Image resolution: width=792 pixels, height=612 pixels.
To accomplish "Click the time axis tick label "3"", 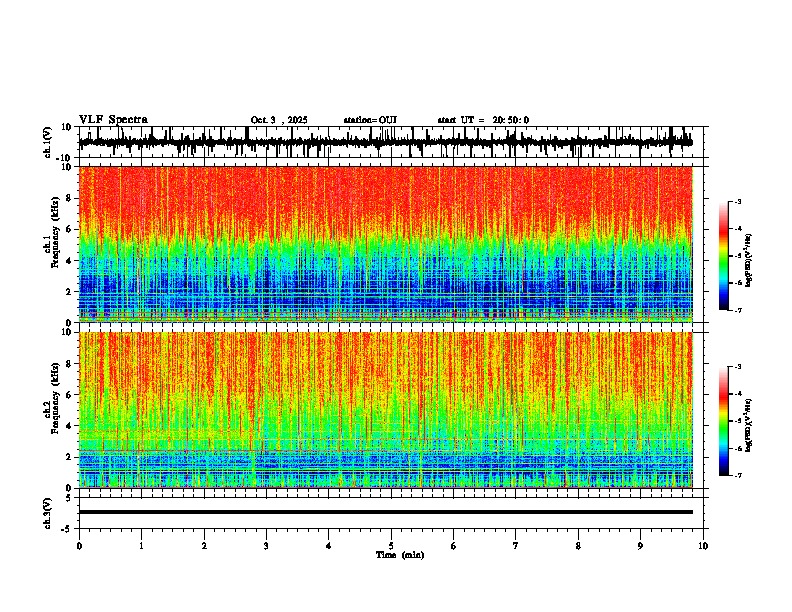I will click(x=266, y=546).
